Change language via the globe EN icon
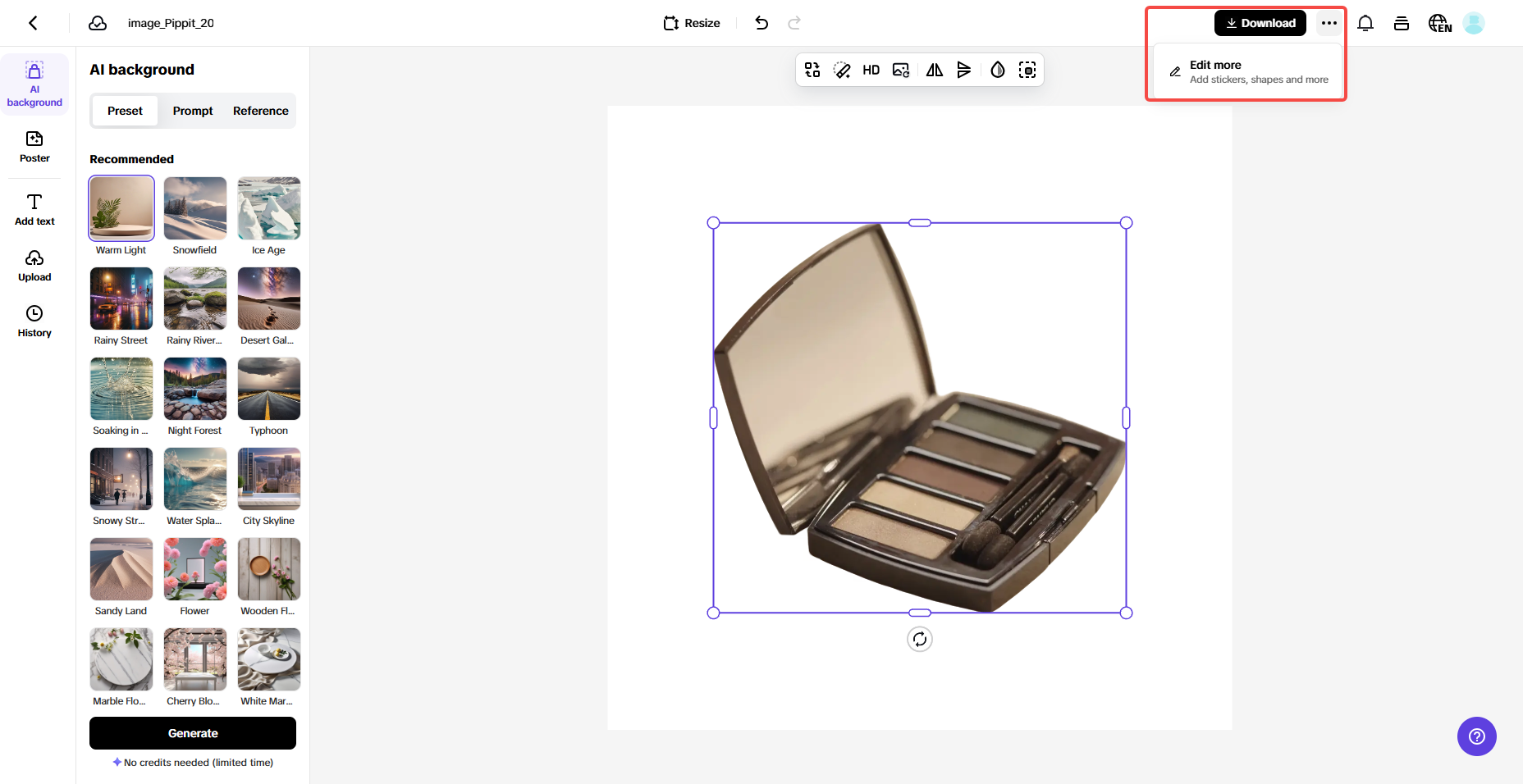This screenshot has height=784, width=1523. [1439, 23]
